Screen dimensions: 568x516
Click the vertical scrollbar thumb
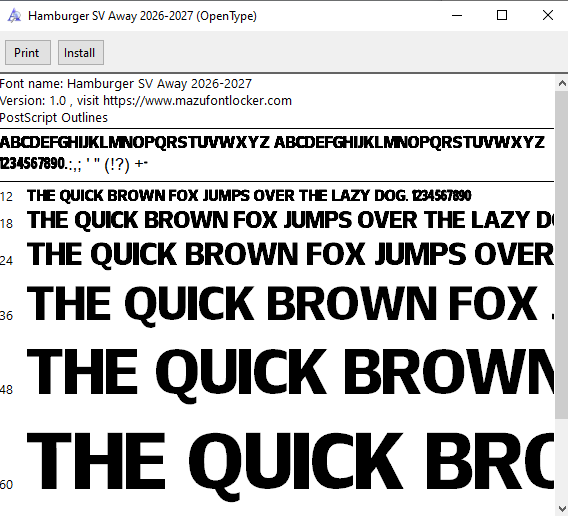click(x=561, y=254)
